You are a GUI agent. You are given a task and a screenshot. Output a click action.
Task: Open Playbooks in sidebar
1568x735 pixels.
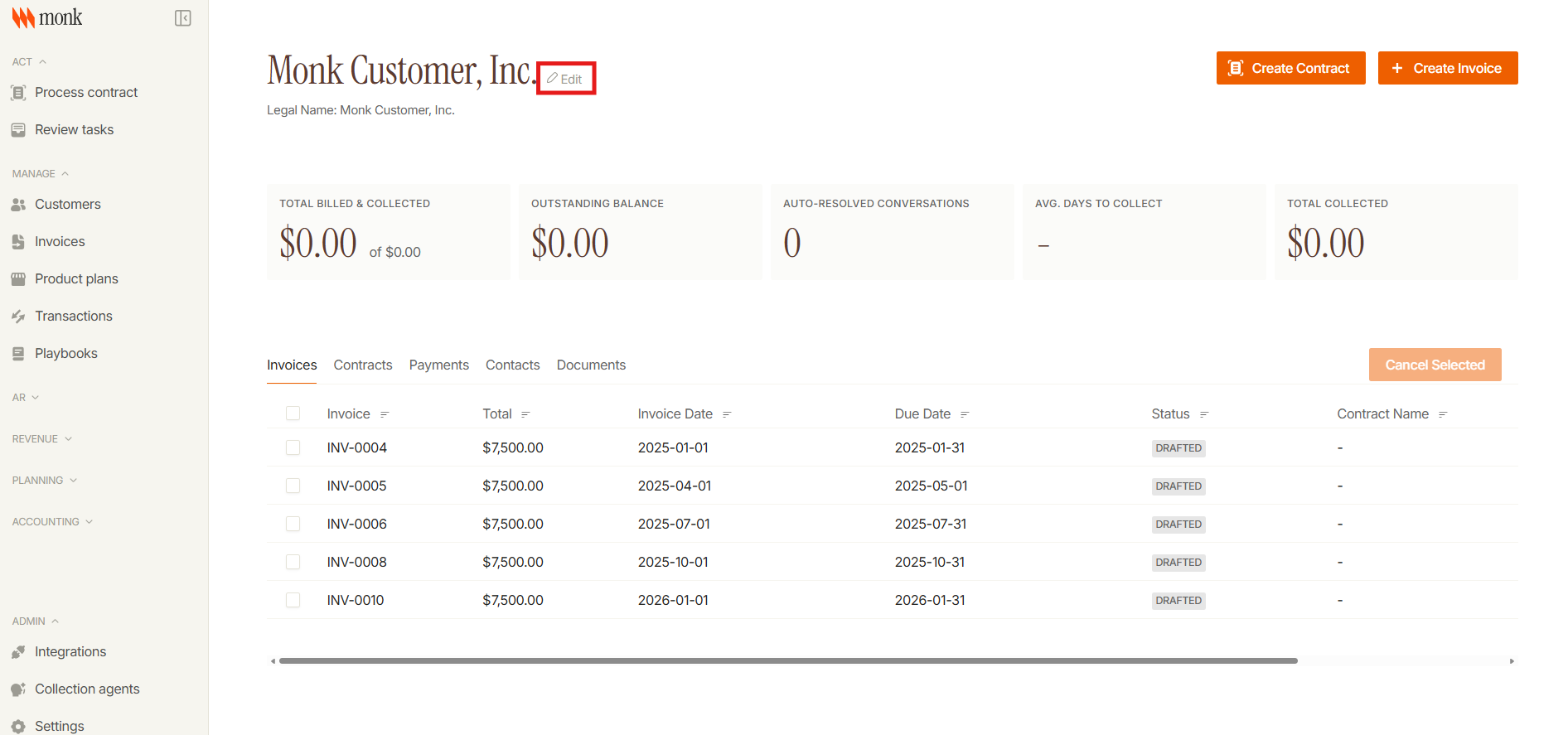[66, 354]
